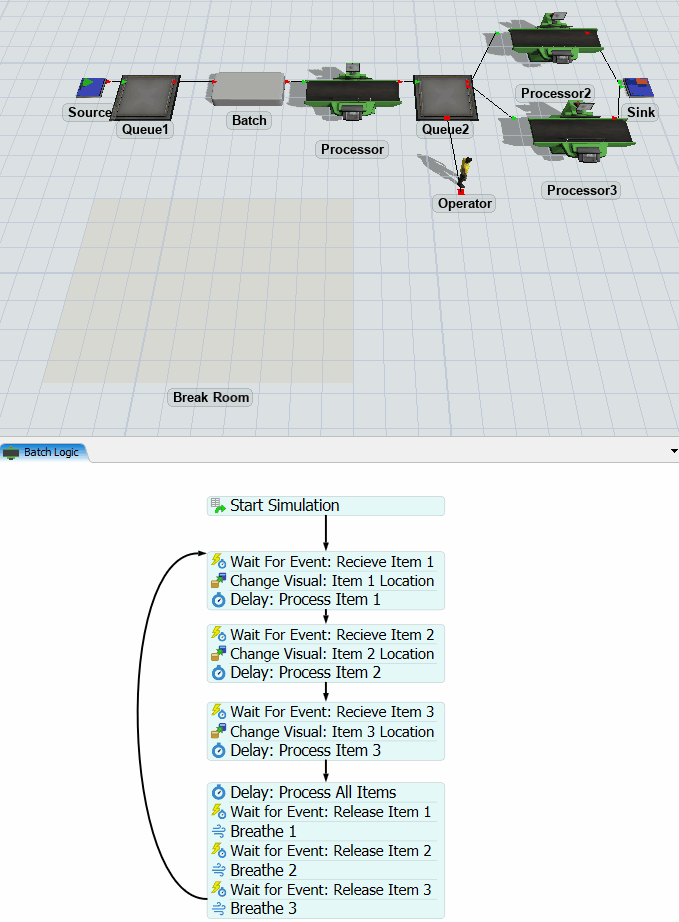Select Delay: Process All Items activity

tap(312, 793)
